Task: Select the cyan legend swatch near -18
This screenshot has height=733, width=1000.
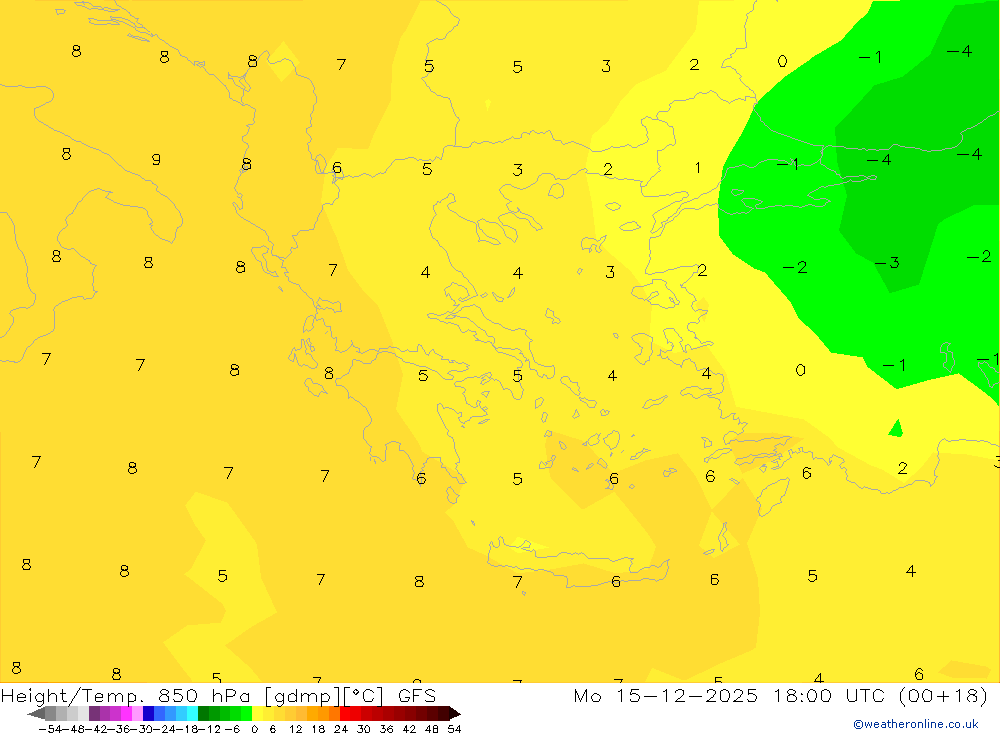Action: click(192, 713)
